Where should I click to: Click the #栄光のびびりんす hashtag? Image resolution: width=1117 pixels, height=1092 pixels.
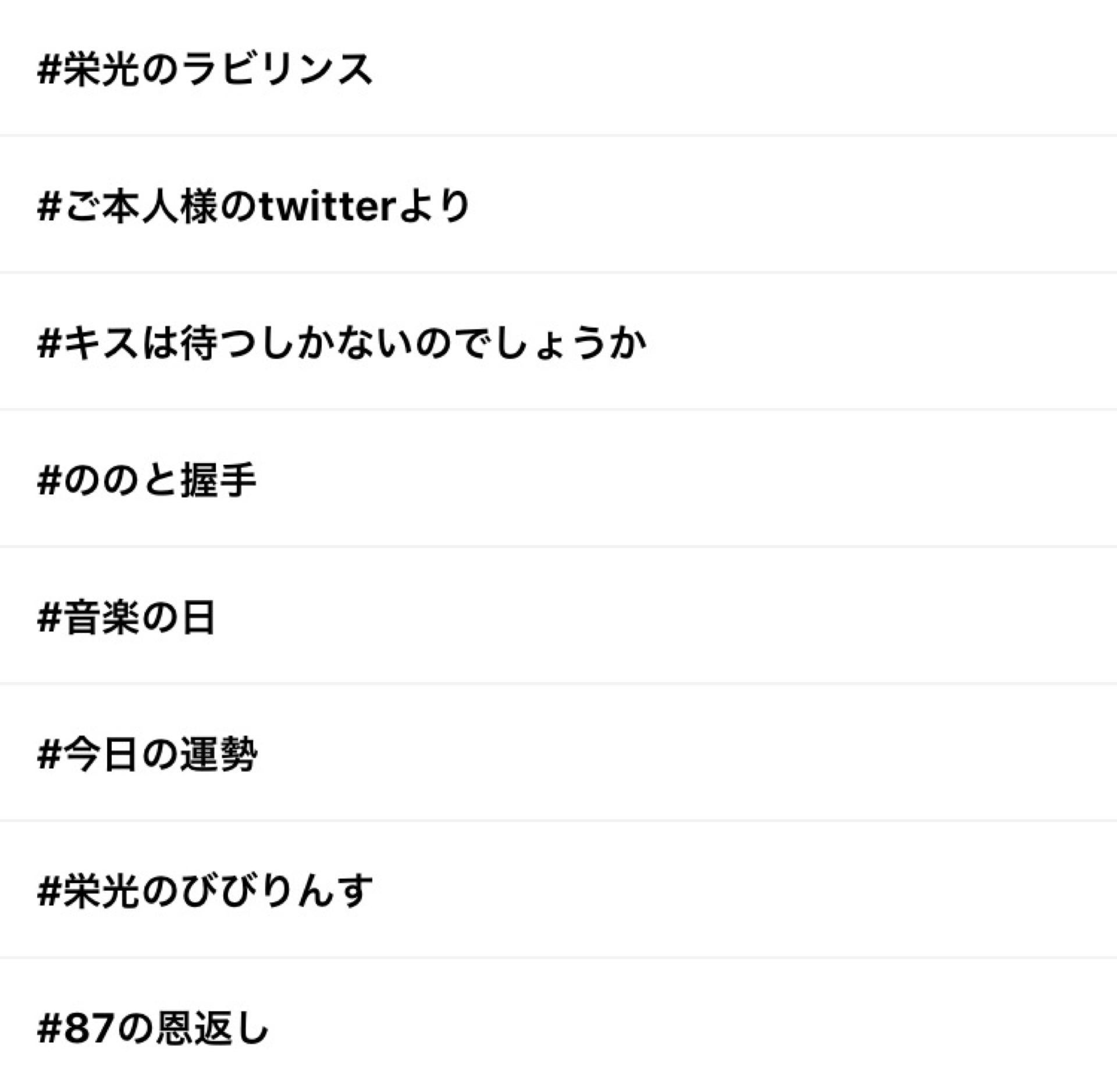(x=205, y=891)
